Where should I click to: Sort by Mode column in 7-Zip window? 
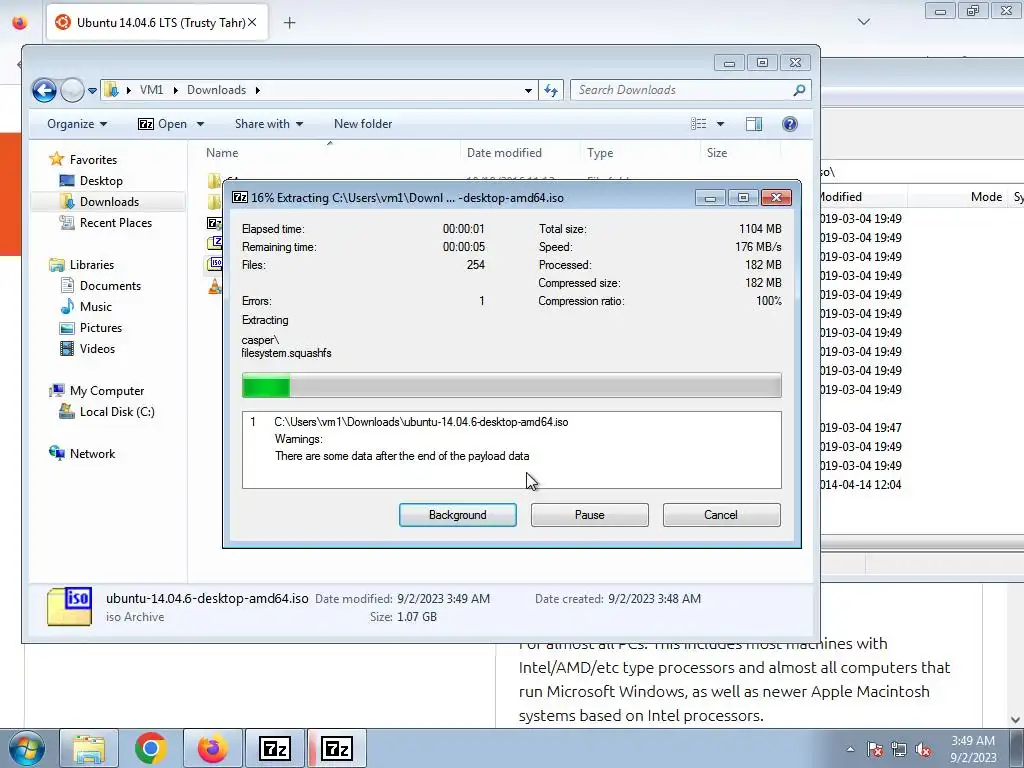pyautogui.click(x=986, y=197)
